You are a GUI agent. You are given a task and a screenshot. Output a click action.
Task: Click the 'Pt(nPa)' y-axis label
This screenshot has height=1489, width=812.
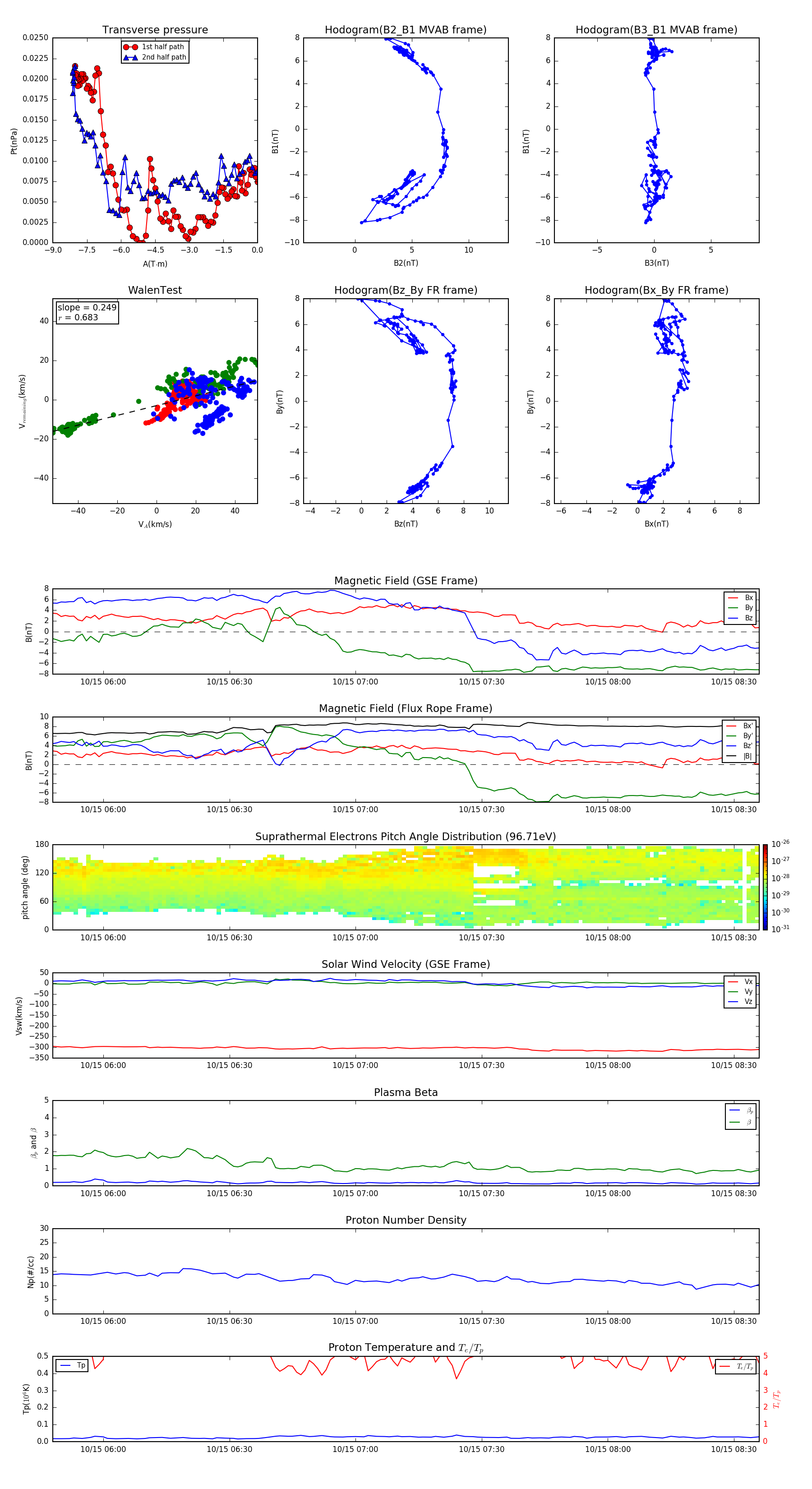click(x=14, y=140)
